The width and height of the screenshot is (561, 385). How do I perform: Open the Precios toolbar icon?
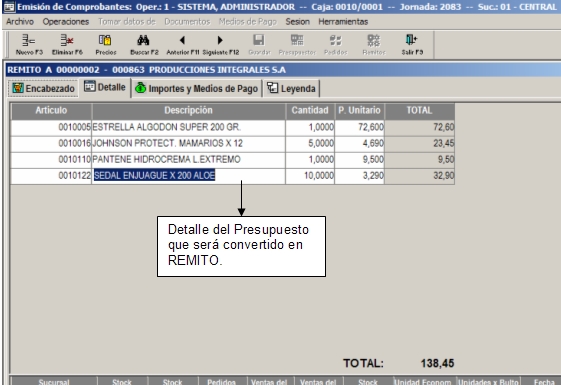click(106, 45)
